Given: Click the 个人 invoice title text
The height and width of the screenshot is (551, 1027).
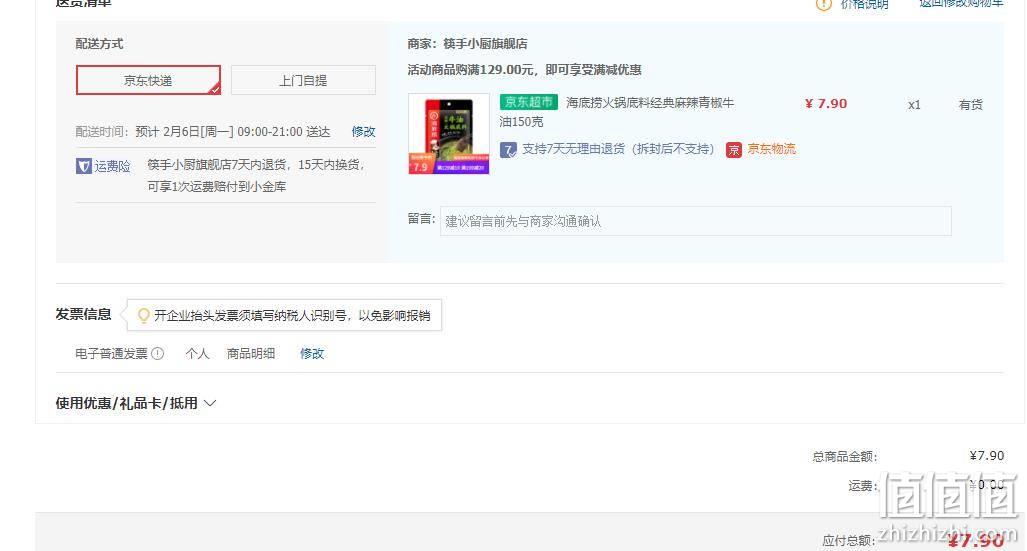Looking at the screenshot, I should click(197, 354).
